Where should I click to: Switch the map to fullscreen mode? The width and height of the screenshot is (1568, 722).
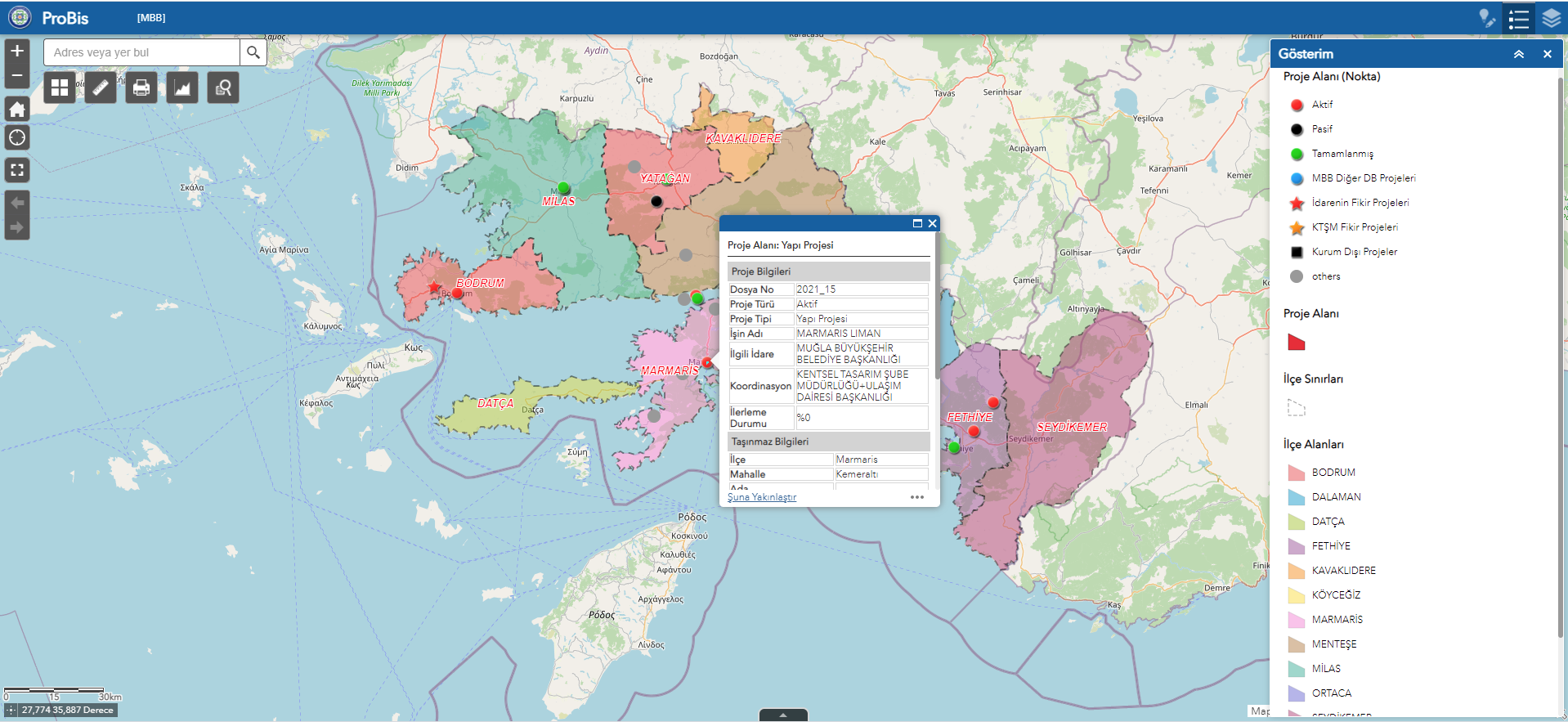[x=17, y=170]
